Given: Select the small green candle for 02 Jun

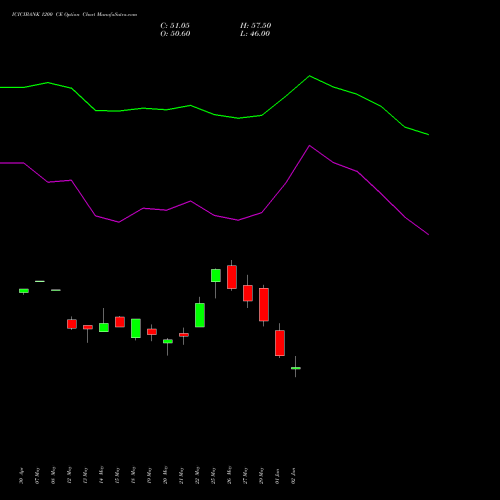Looking at the screenshot, I should coord(296,368).
